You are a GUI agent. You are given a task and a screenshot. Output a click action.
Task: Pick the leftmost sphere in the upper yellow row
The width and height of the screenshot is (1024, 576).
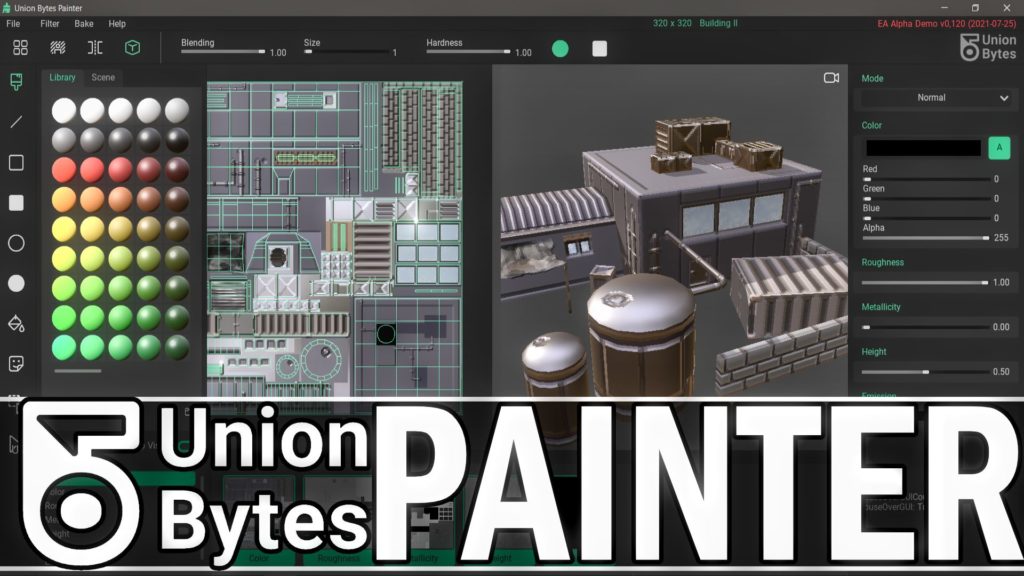(63, 229)
